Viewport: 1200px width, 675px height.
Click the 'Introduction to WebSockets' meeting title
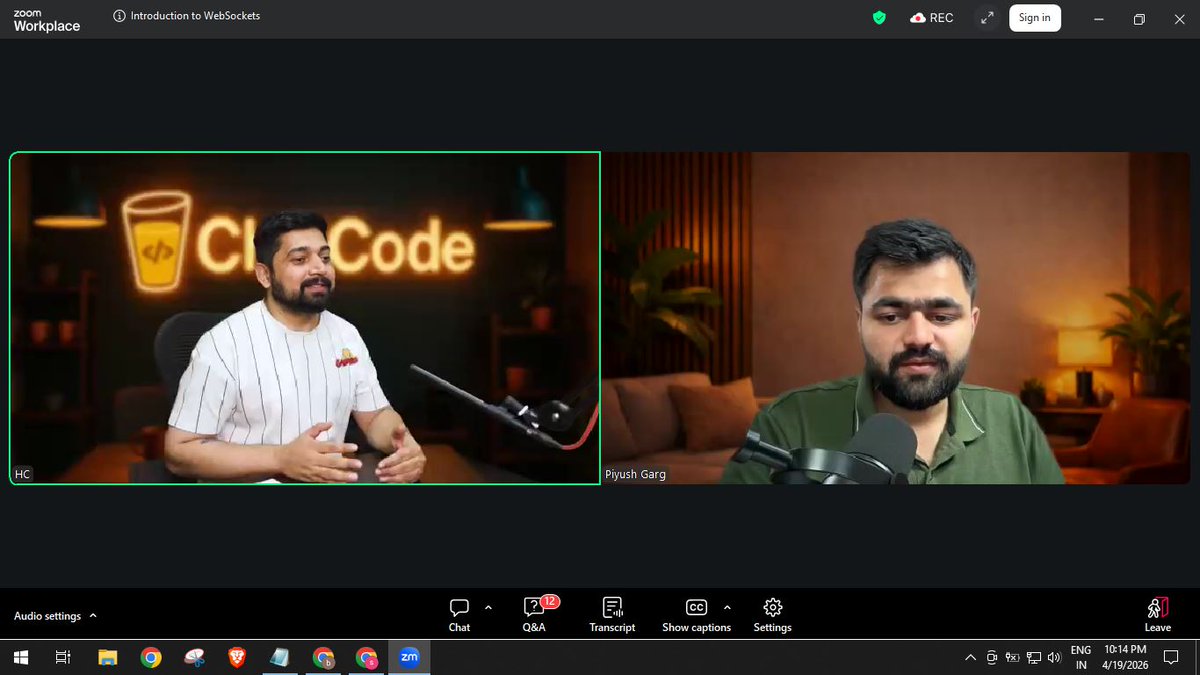(x=195, y=16)
